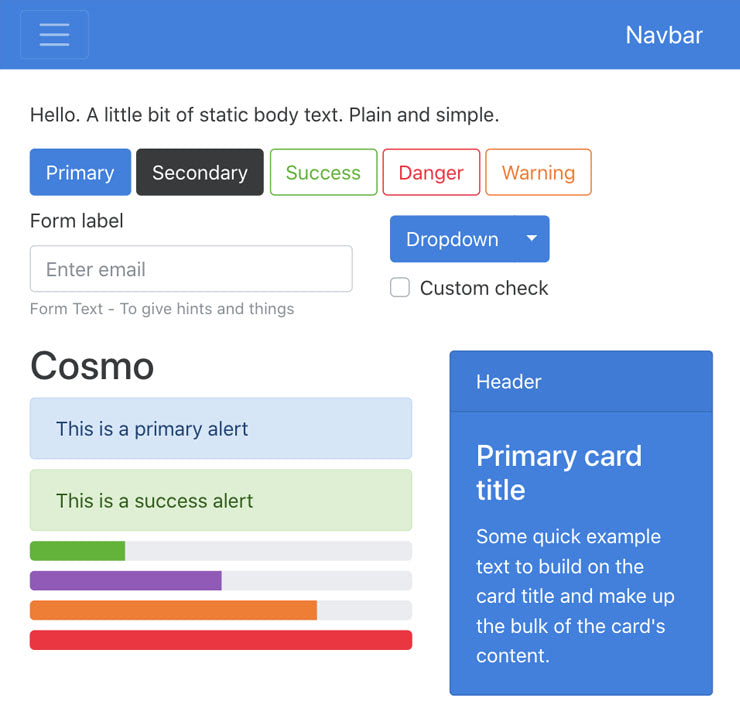Expand the Dropdown caret arrow
Screen dimensions: 740x720
(x=532, y=239)
